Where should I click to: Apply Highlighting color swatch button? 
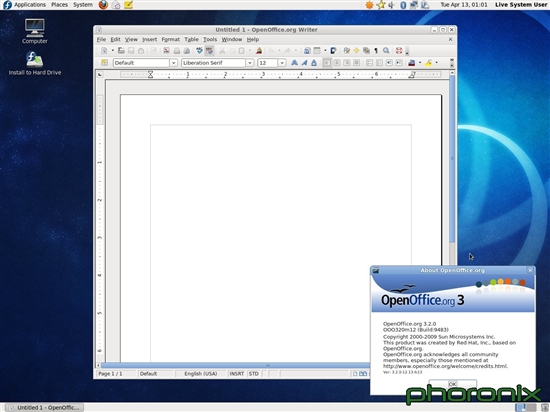point(428,63)
